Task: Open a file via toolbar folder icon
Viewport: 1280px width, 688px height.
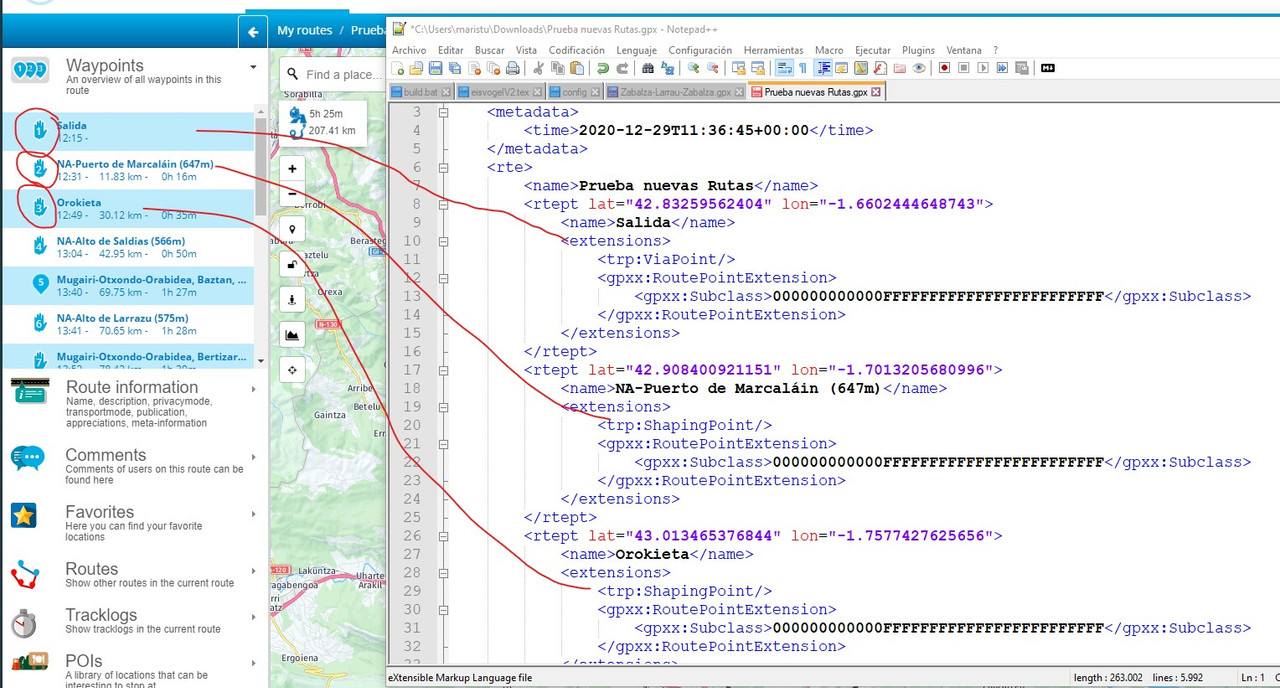Action: click(416, 68)
